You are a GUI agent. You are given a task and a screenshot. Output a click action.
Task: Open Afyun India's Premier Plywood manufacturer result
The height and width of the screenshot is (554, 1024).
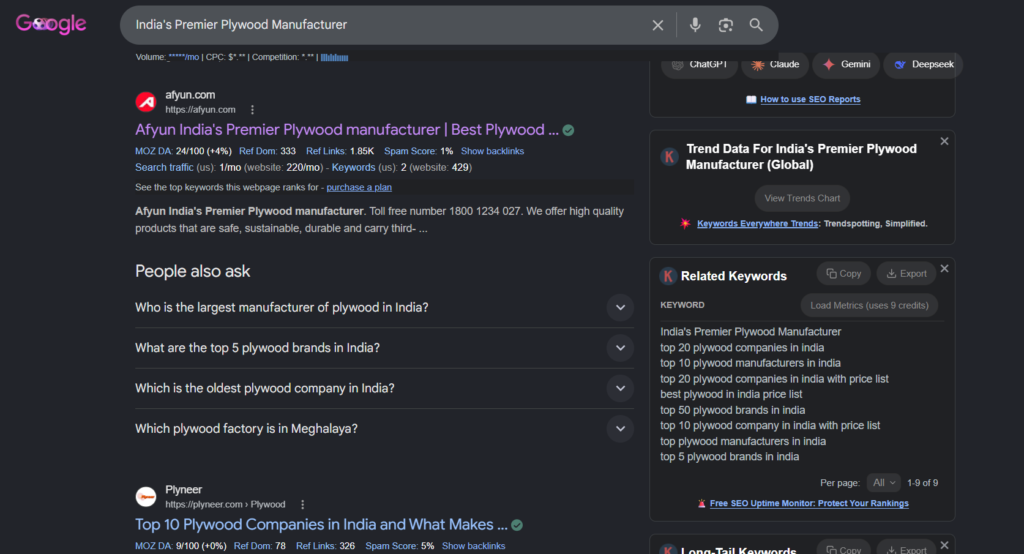click(x=347, y=129)
